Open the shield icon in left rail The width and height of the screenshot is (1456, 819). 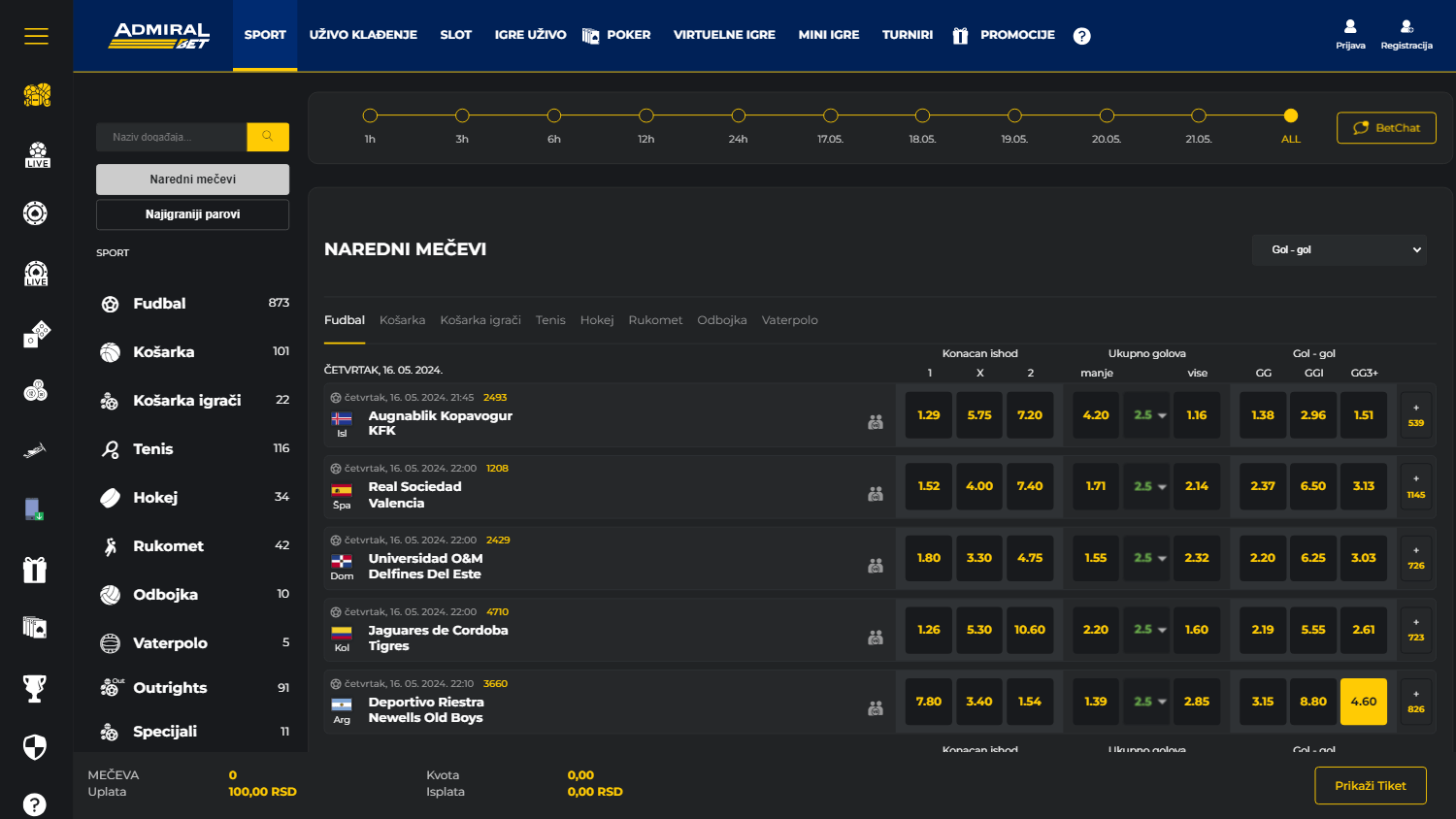35,747
